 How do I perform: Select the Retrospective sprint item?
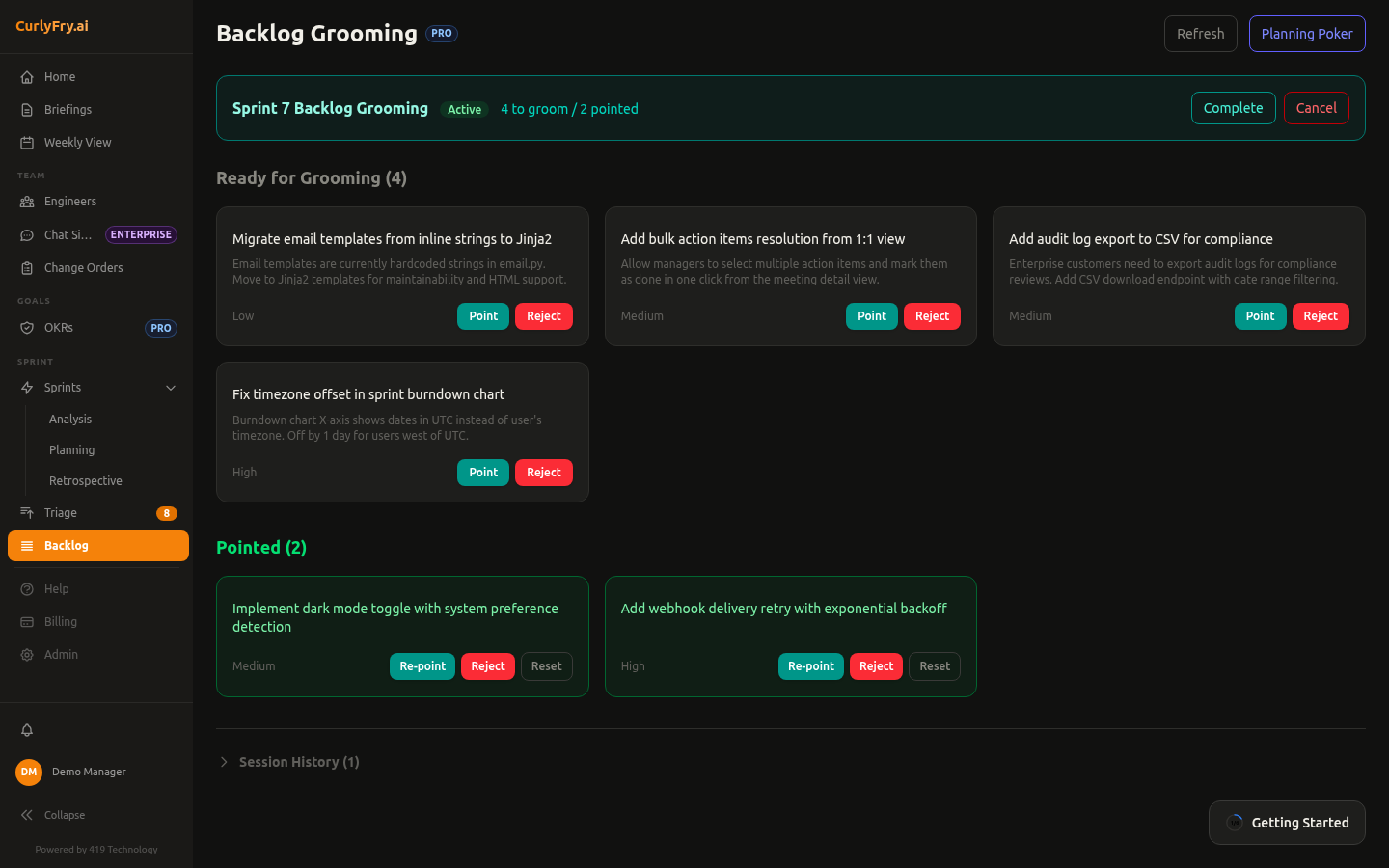[86, 480]
